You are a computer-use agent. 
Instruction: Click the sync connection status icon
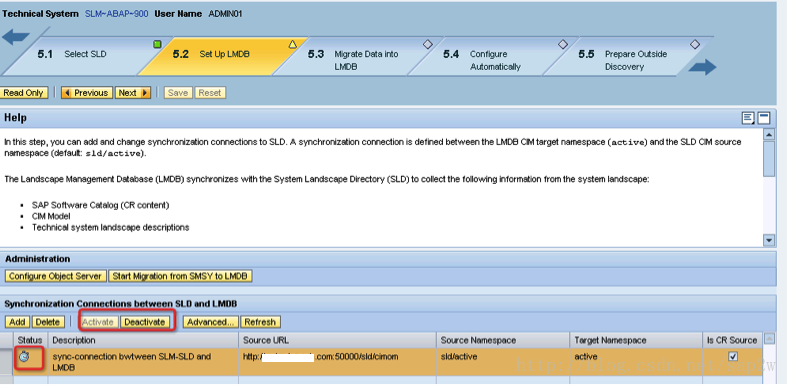pyautogui.click(x=24, y=357)
